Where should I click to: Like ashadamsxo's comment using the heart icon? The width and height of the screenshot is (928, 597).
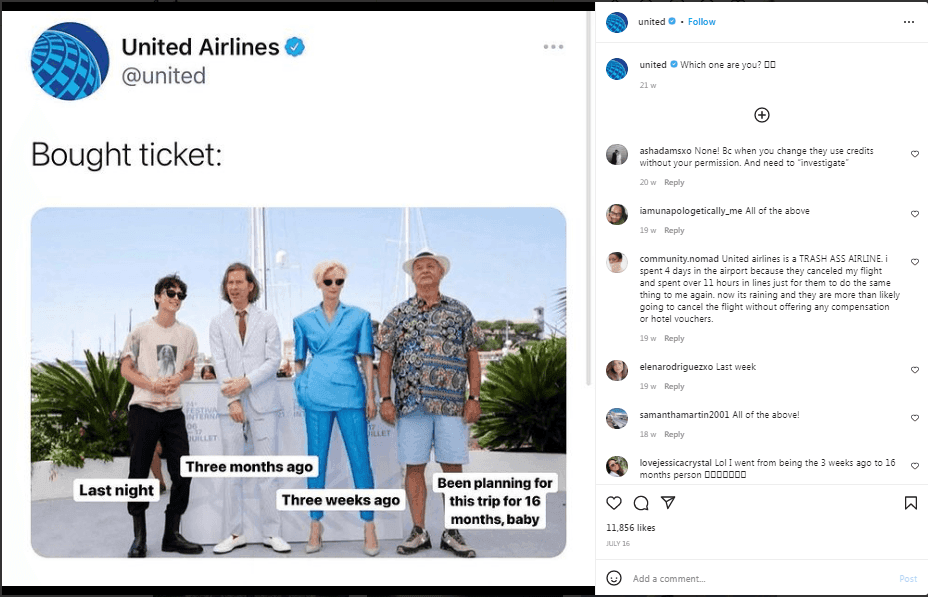914,154
